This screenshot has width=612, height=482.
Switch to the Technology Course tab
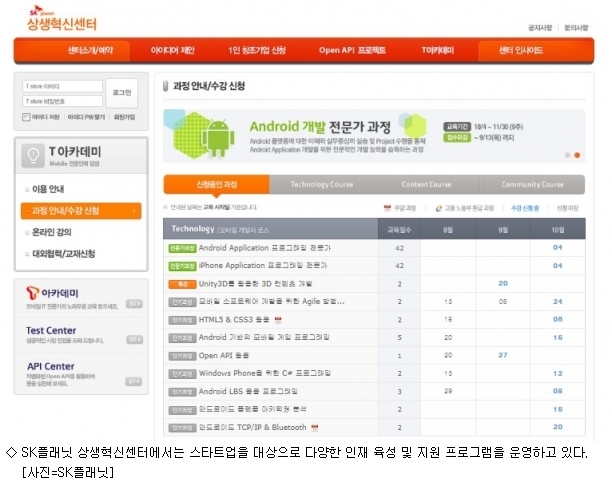coord(322,184)
